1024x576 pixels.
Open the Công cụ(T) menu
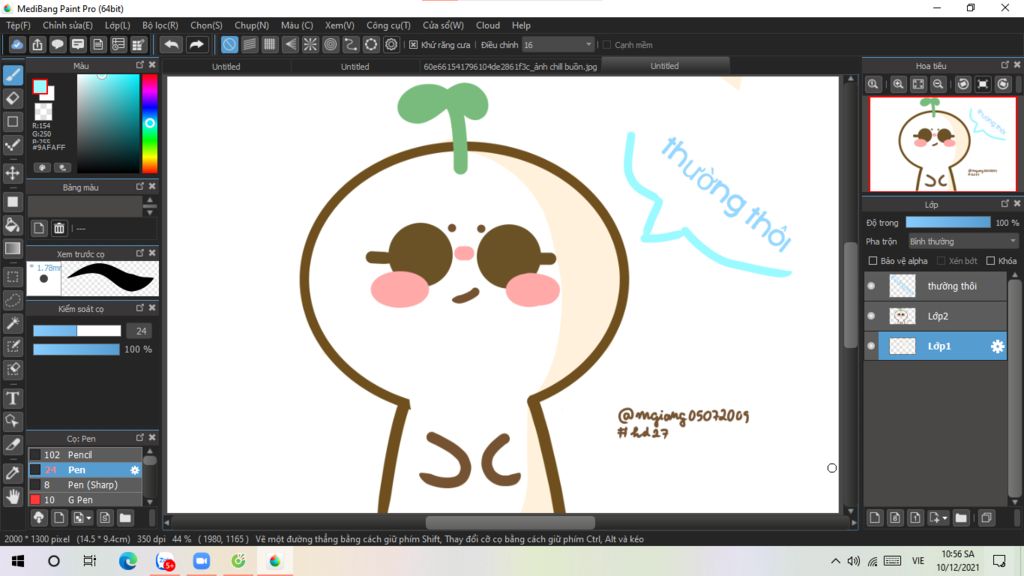click(x=388, y=25)
